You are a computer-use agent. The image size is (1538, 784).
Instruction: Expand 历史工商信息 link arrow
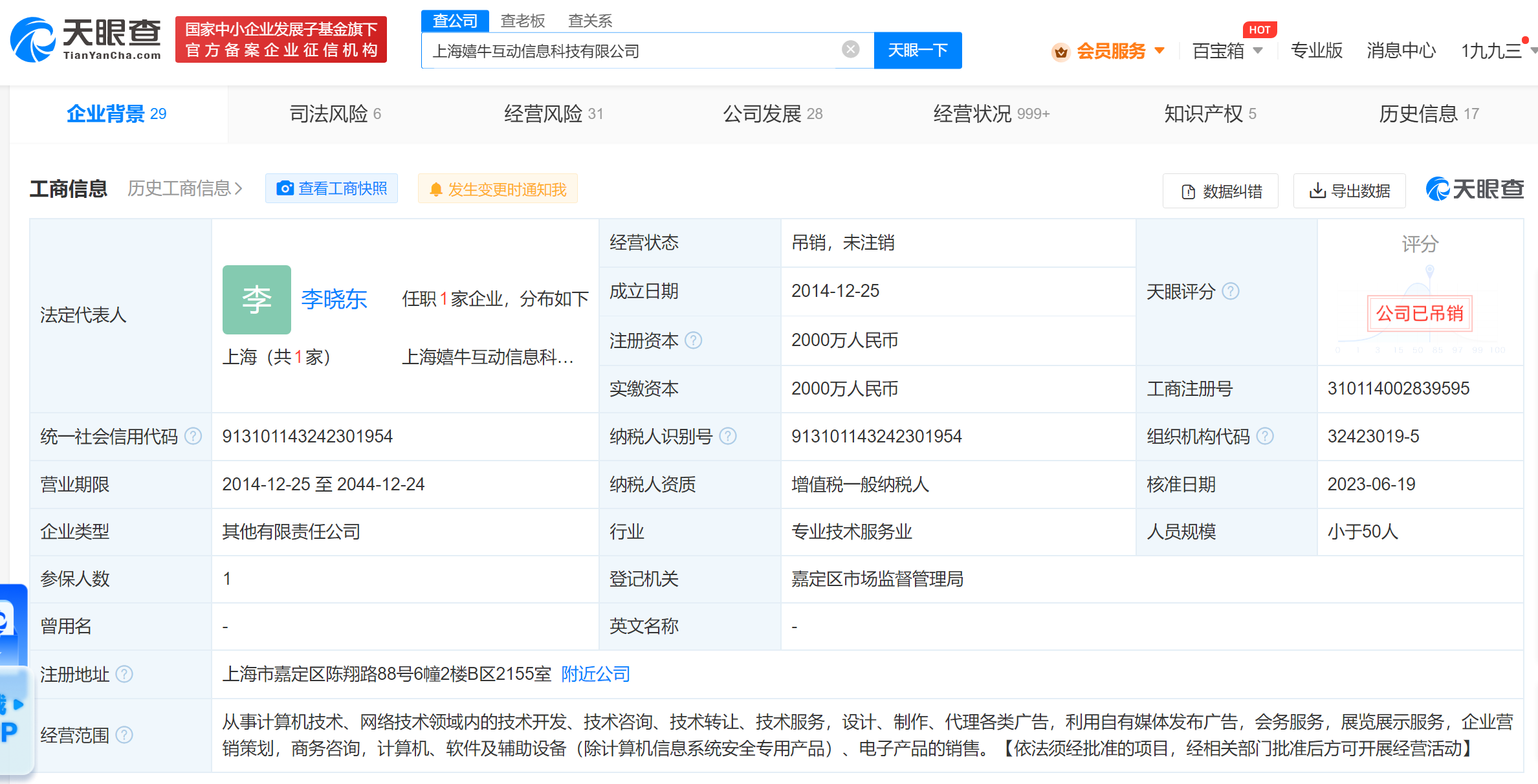[238, 188]
